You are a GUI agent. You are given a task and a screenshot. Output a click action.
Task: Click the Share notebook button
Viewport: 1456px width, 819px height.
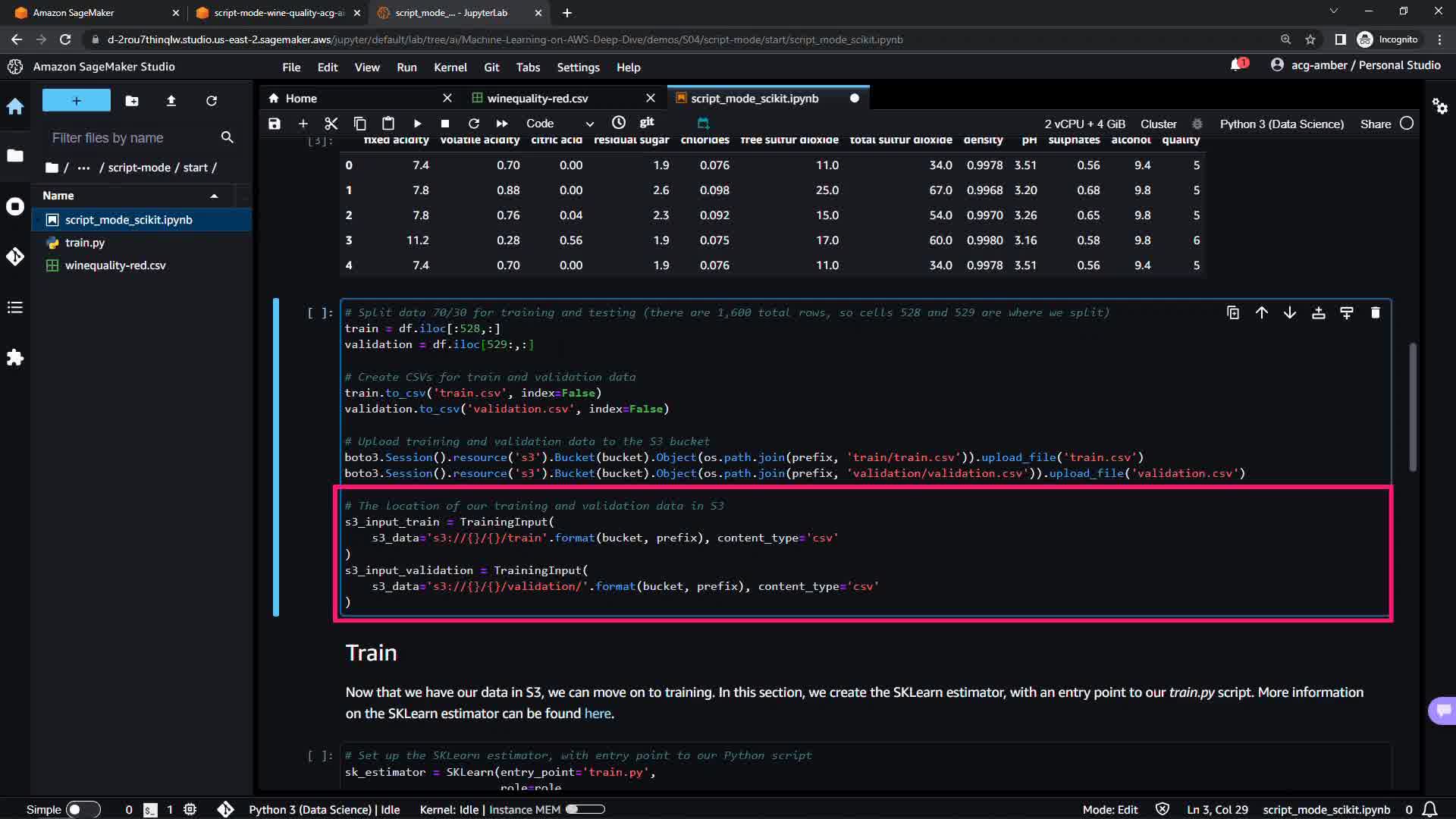point(1375,124)
